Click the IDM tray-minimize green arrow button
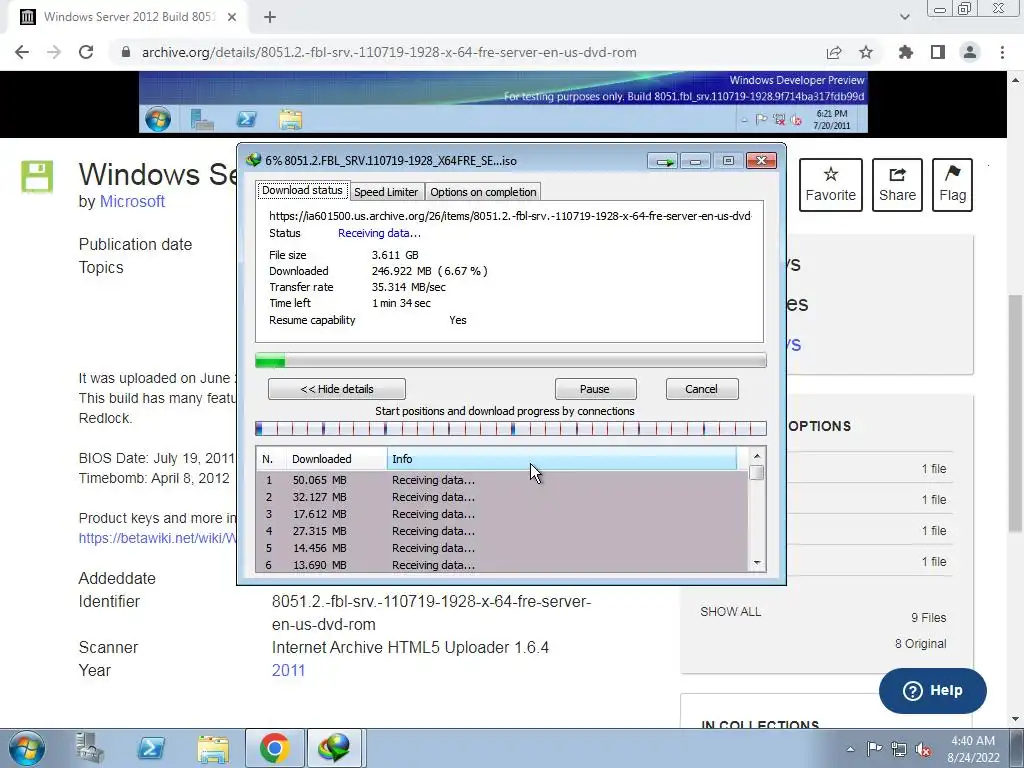 tap(664, 161)
